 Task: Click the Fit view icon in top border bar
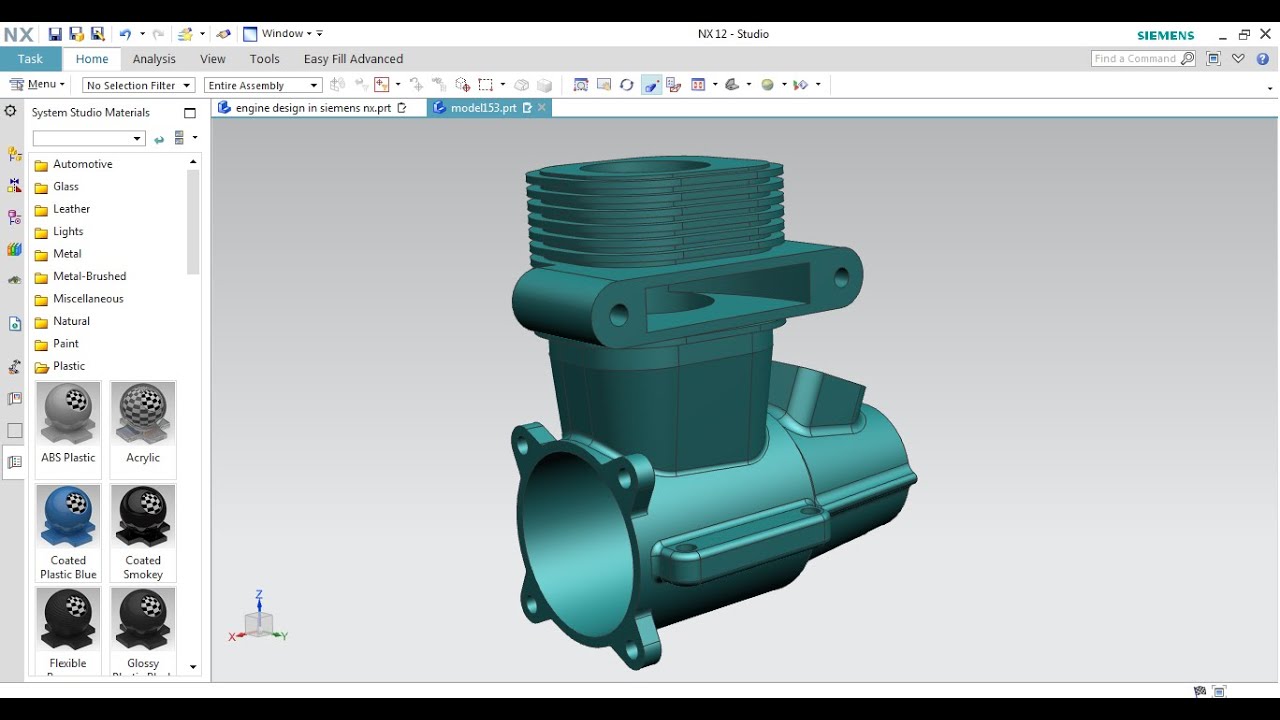click(x=580, y=85)
